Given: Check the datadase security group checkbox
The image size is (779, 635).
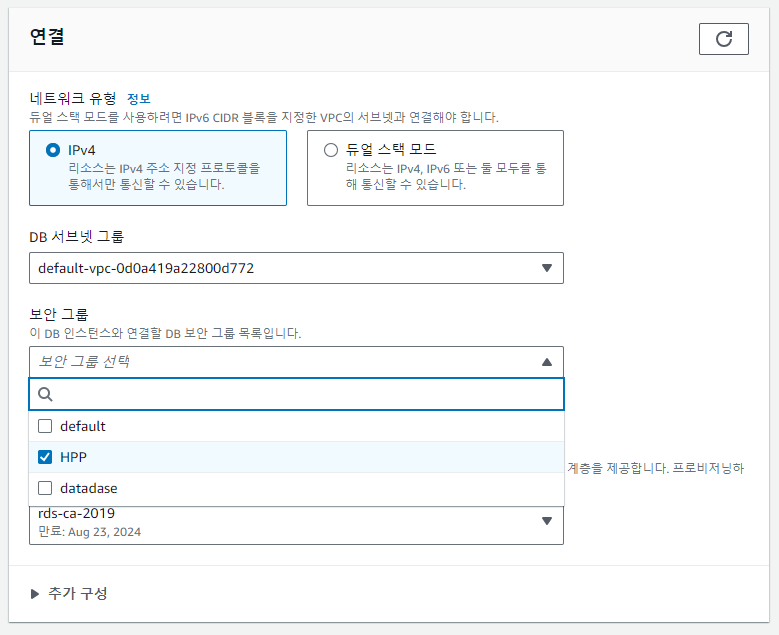Looking at the screenshot, I should tap(45, 488).
